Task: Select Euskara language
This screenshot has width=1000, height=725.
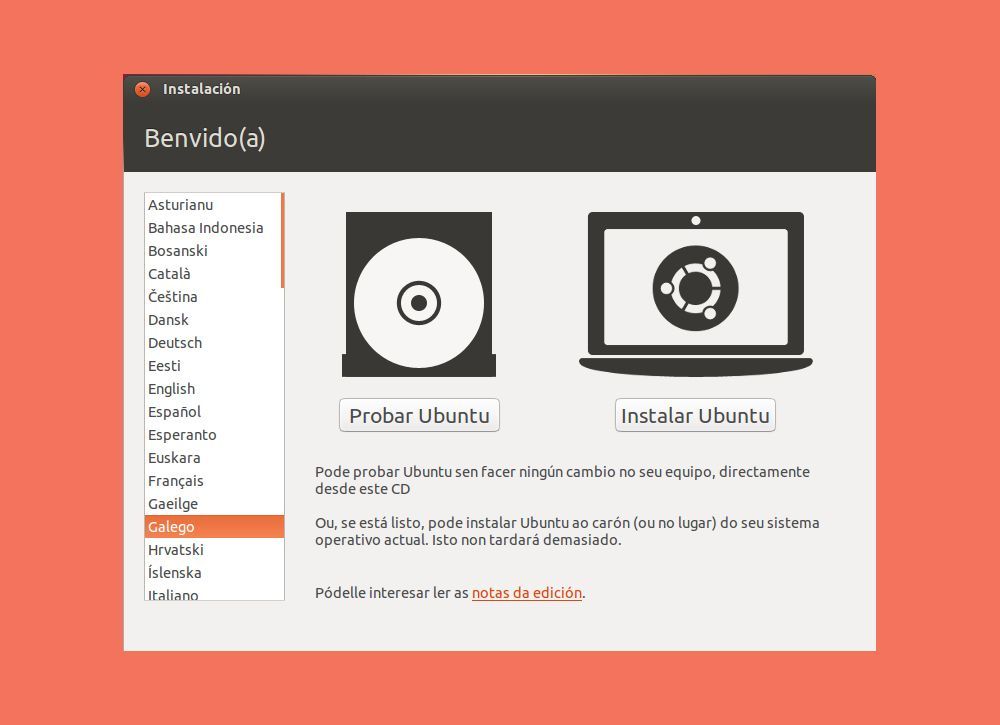Action: [x=213, y=457]
